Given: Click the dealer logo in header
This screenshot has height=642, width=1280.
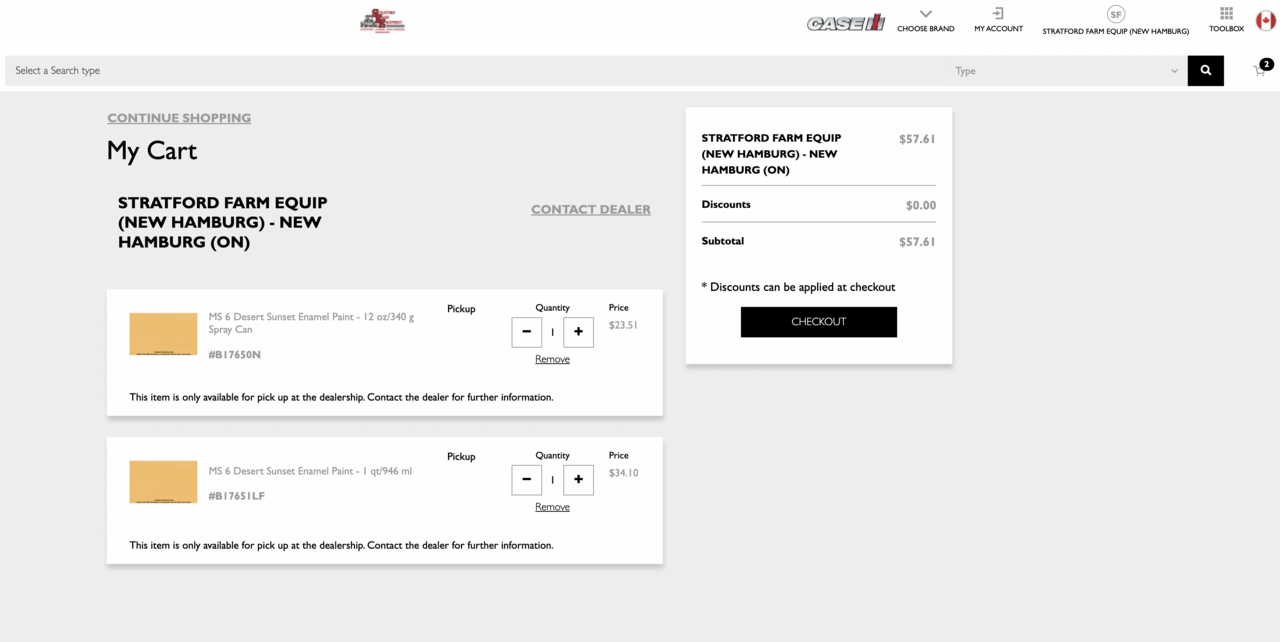Looking at the screenshot, I should tap(382, 21).
